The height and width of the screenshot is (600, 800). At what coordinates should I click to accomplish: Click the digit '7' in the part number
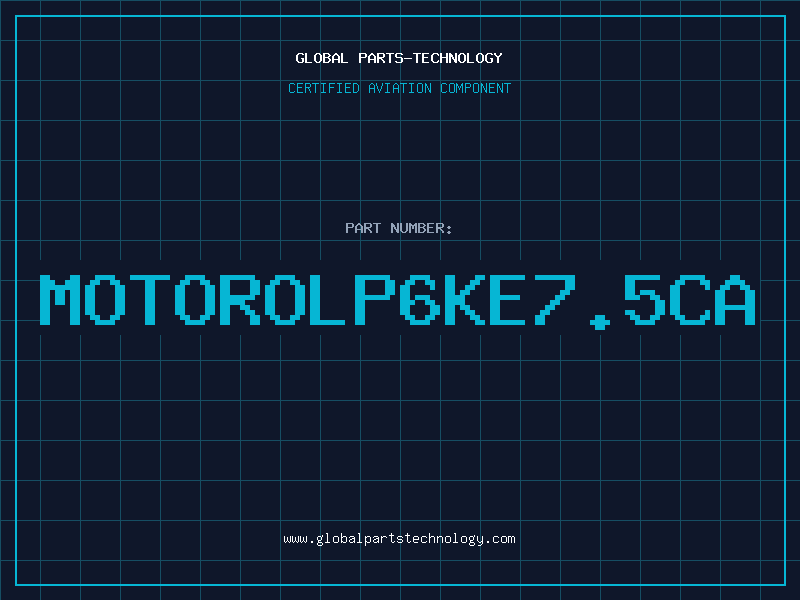coord(555,300)
